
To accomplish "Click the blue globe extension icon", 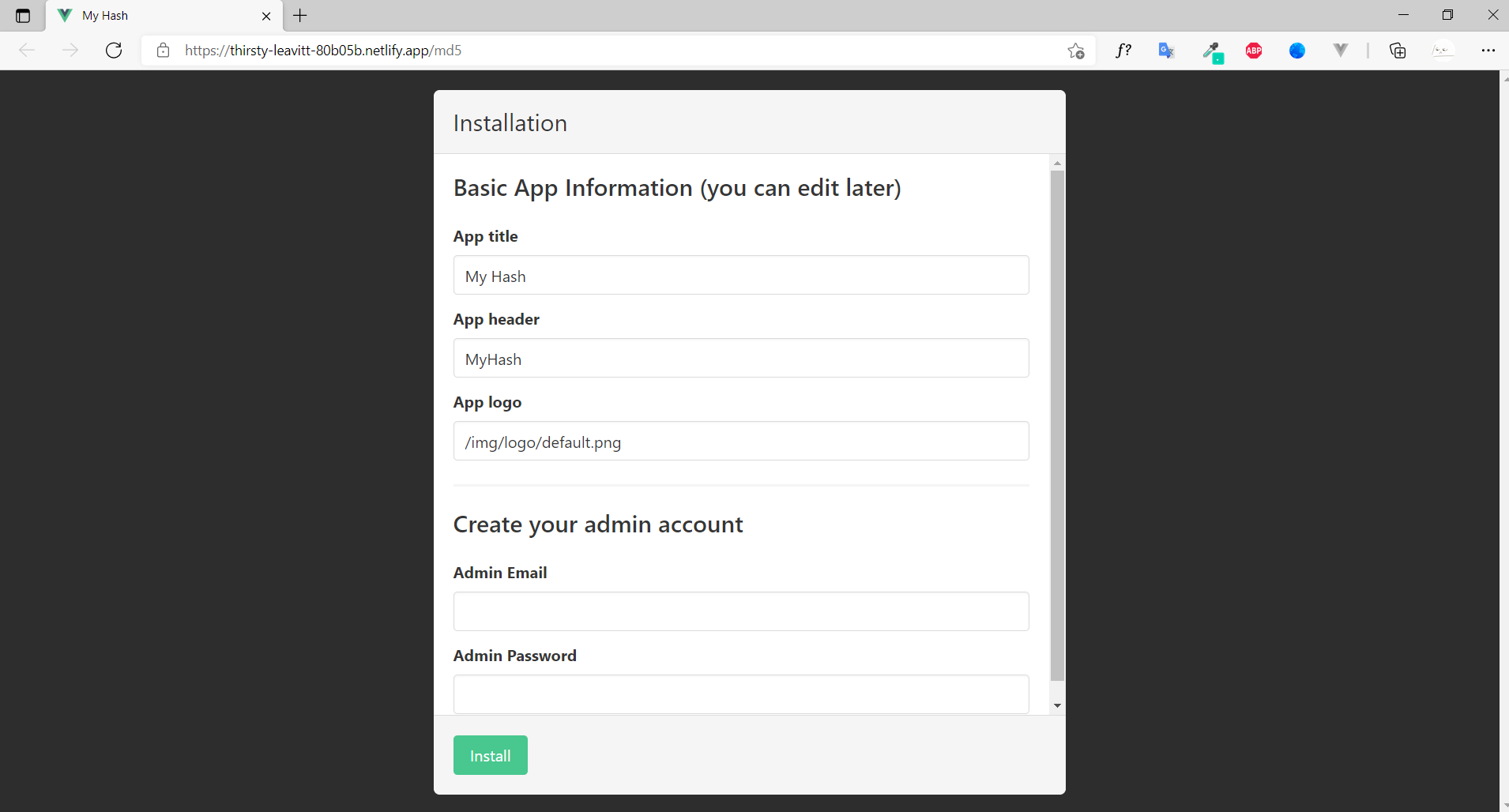I will pos(1297,51).
